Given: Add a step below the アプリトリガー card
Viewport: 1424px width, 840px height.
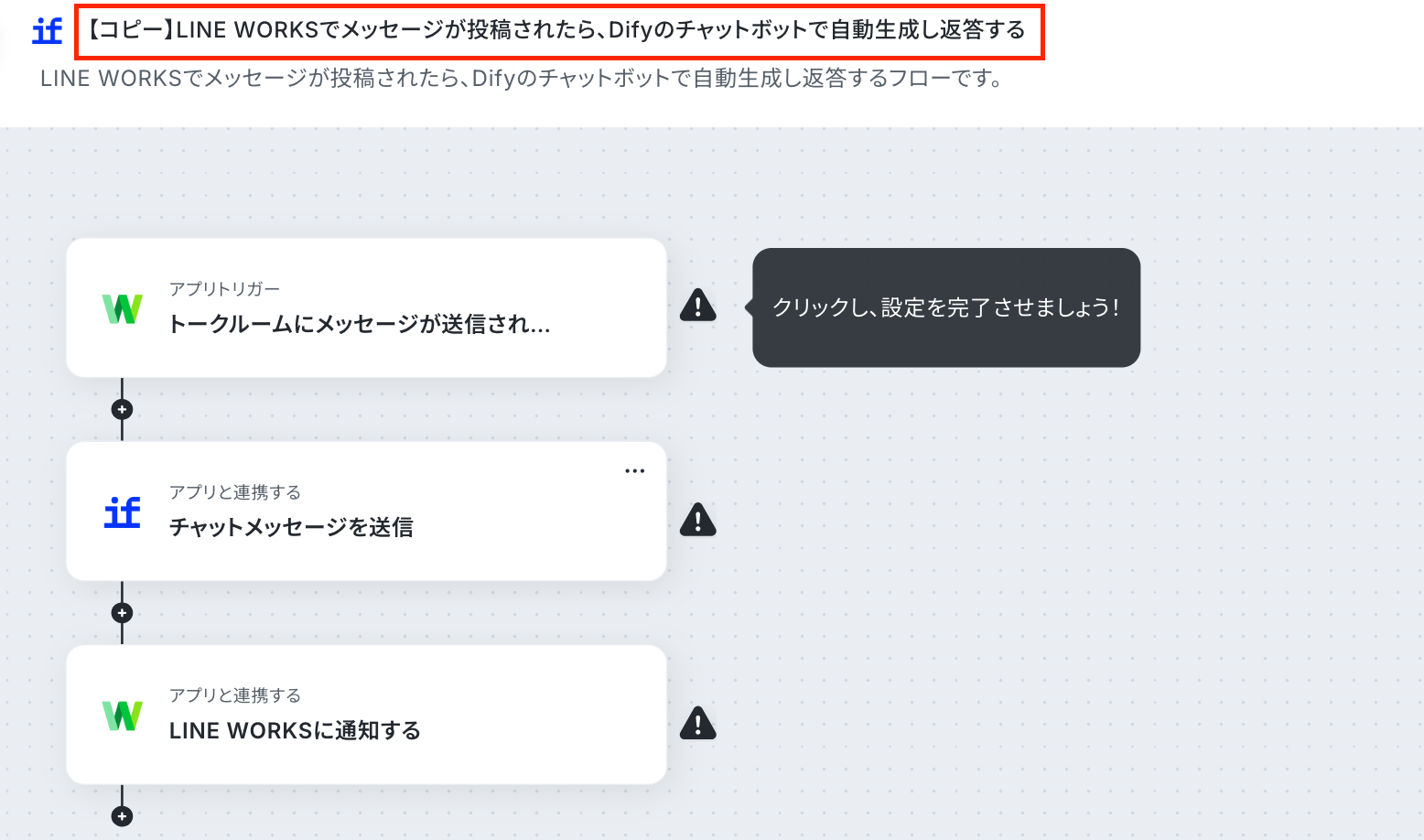Looking at the screenshot, I should [x=122, y=409].
